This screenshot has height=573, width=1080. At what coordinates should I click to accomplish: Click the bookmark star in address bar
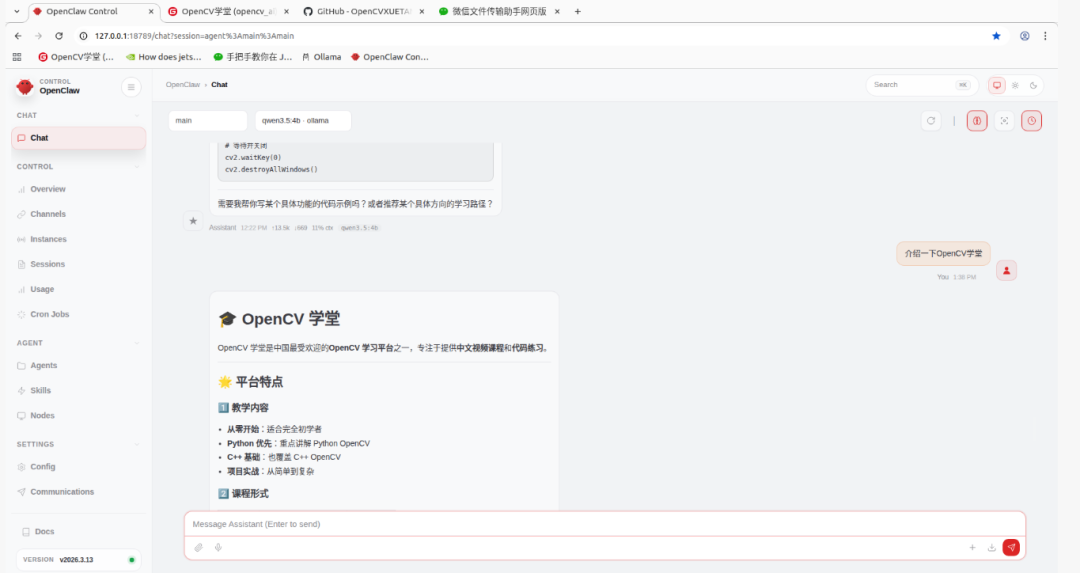[996, 36]
